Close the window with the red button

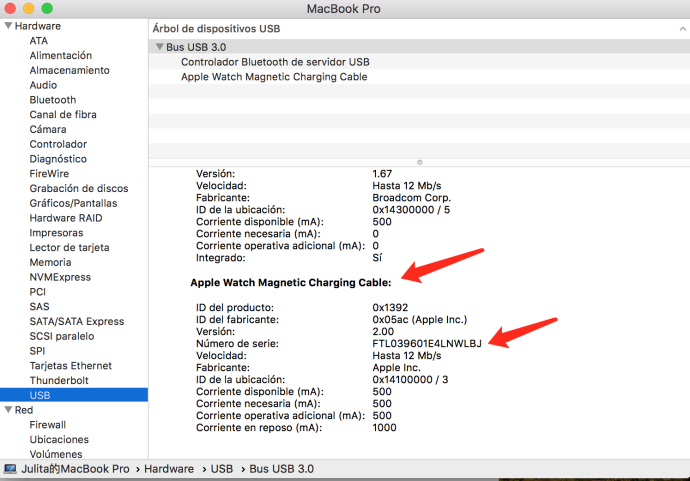click(x=10, y=8)
